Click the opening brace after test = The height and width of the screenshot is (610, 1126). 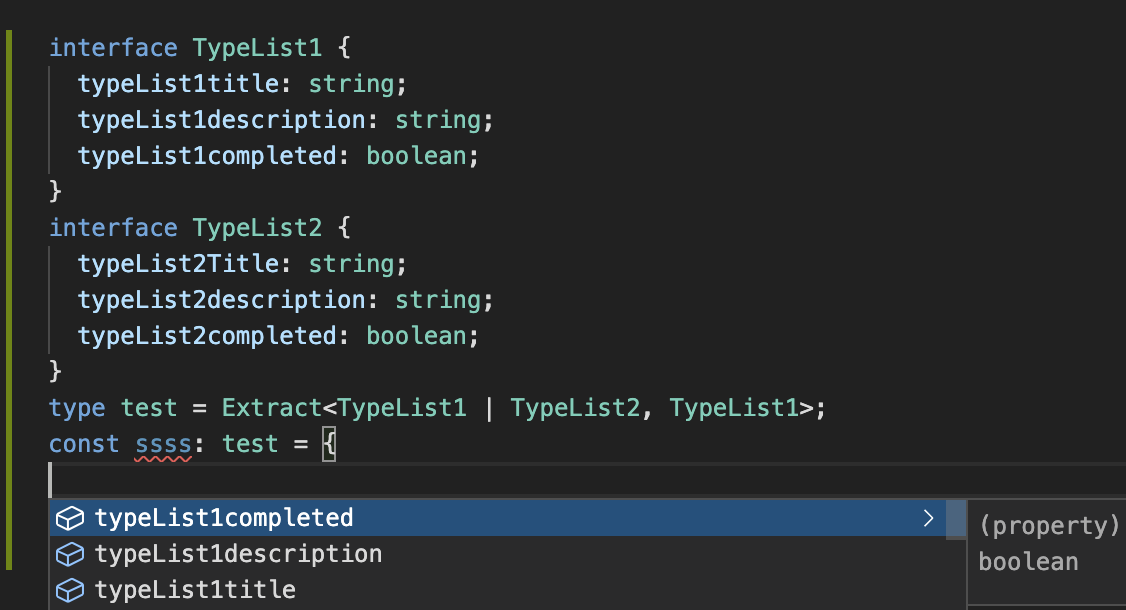[329, 444]
